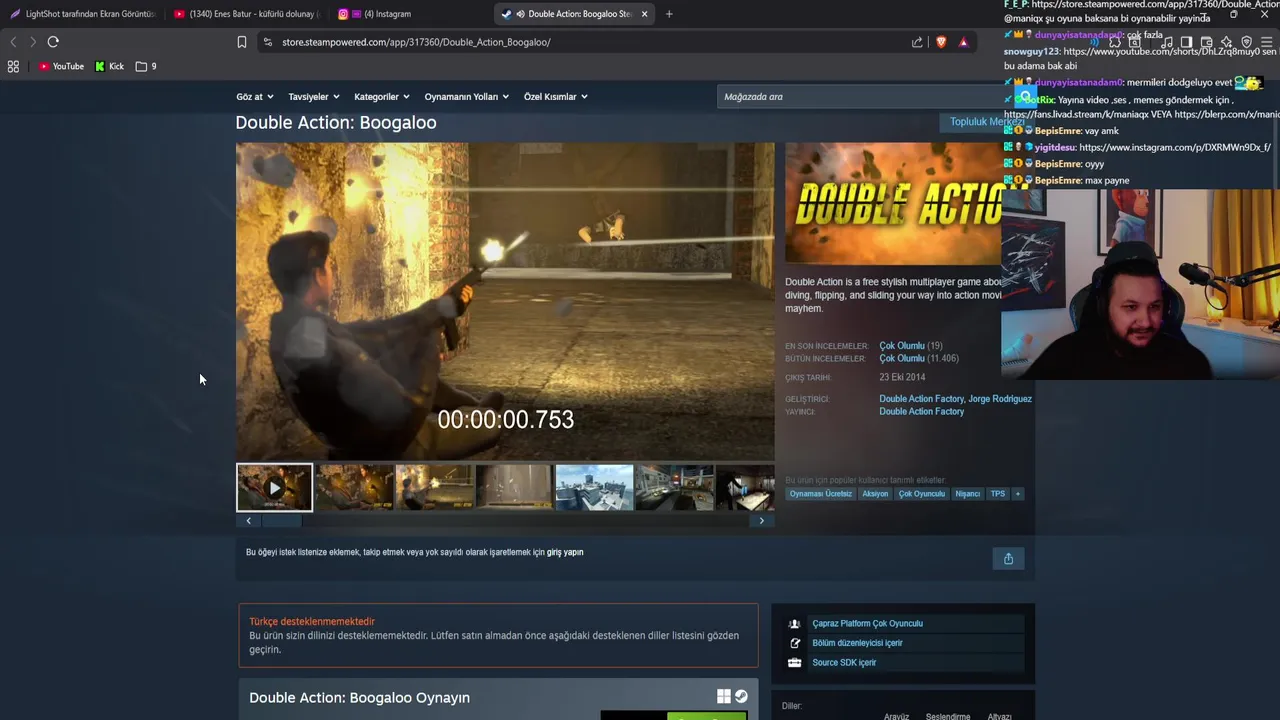
Task: Select the blue rooftop screenshot thumbnail
Action: 594,488
